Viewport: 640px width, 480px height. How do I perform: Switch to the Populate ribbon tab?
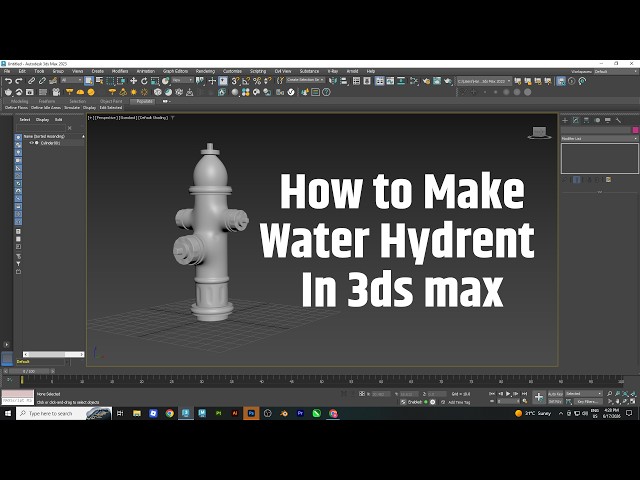(x=144, y=101)
